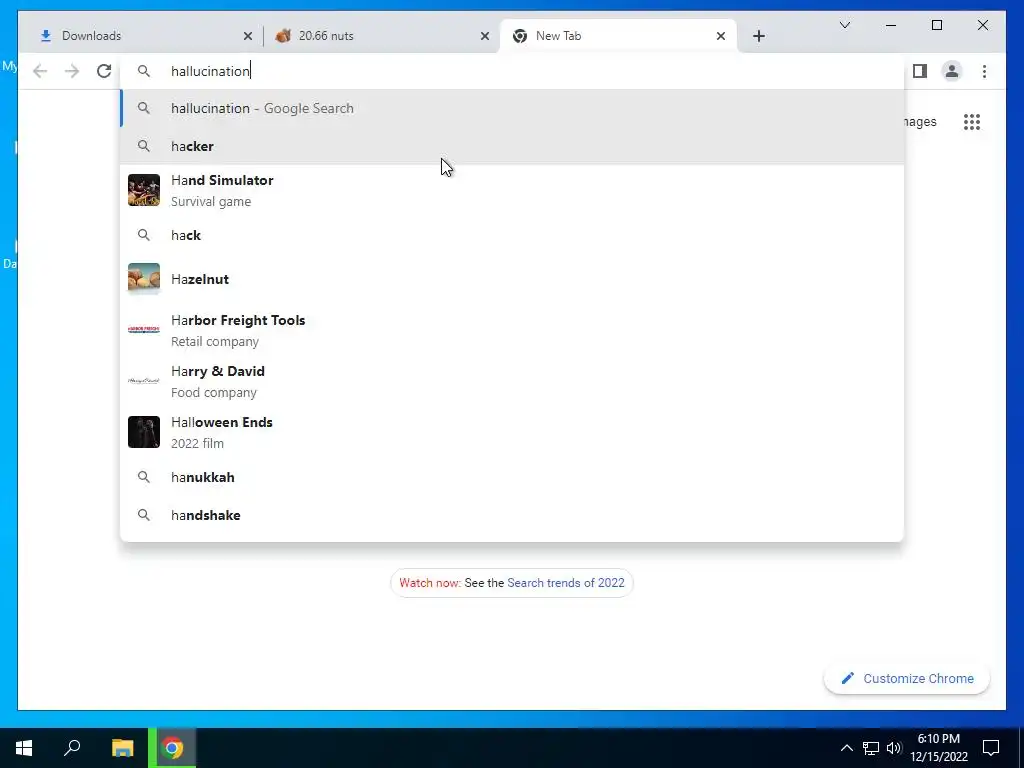Open the volume control tray icon
Viewport: 1024px width, 768px height.
pyautogui.click(x=894, y=748)
